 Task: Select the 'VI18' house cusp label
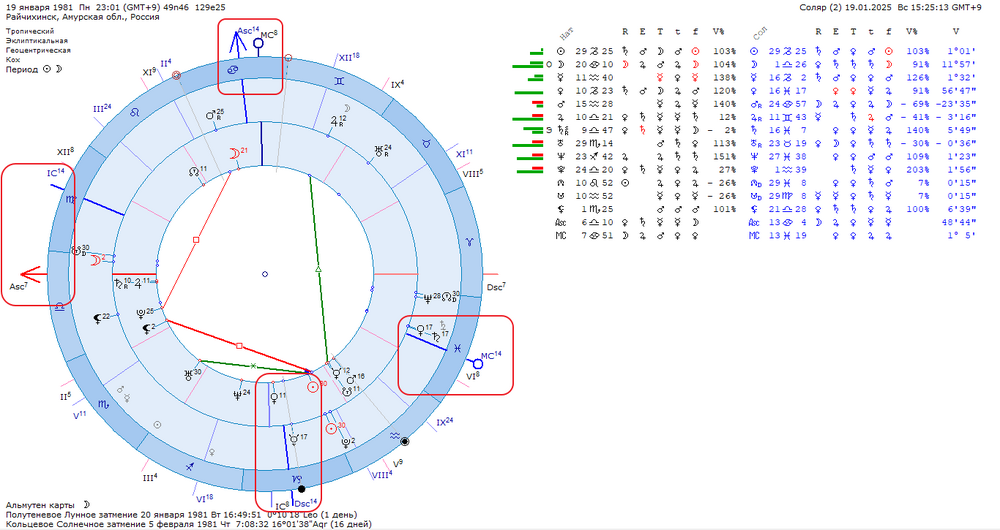(x=204, y=499)
